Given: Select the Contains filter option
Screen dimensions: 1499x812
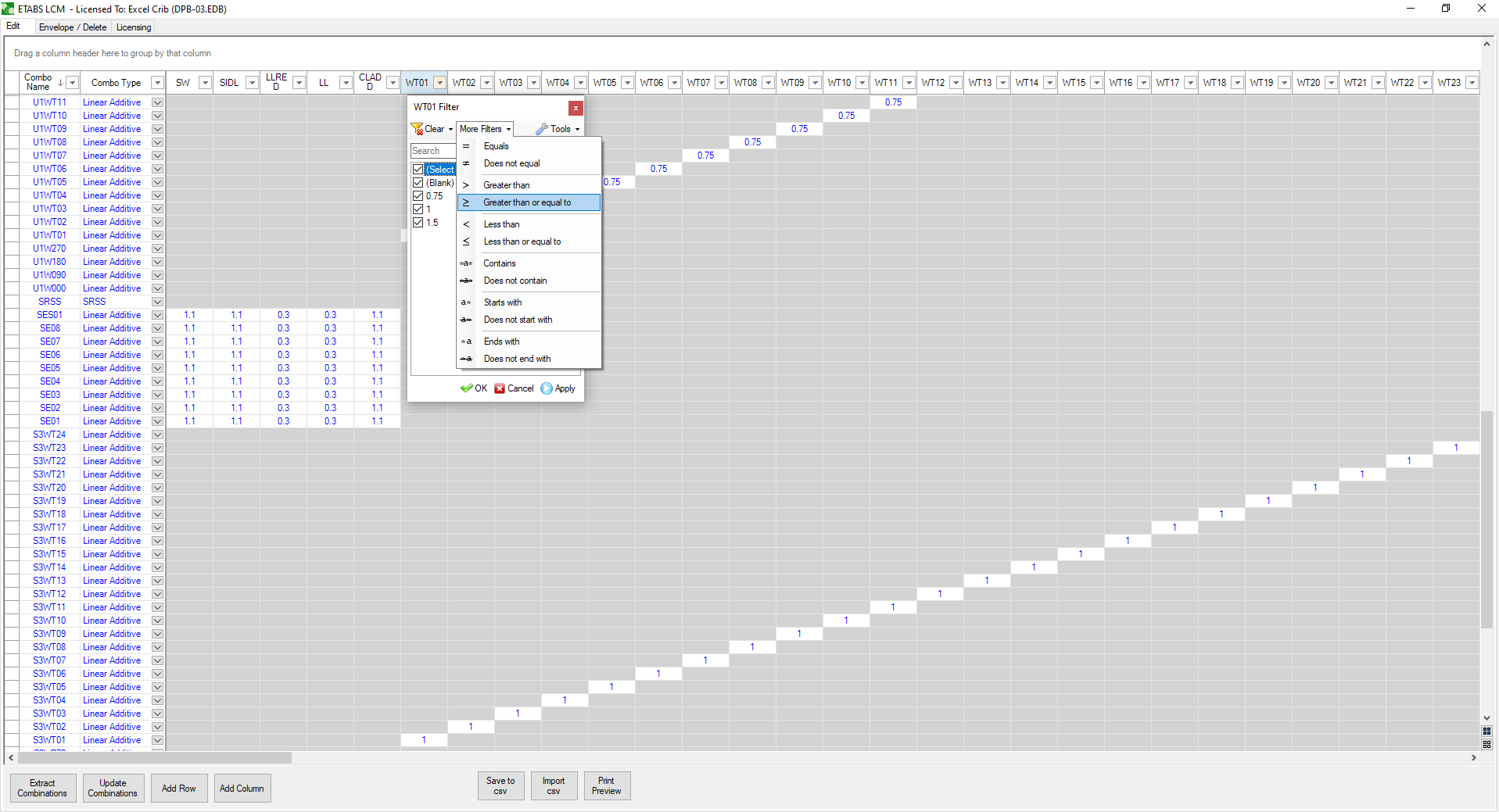Looking at the screenshot, I should pyautogui.click(x=500, y=263).
